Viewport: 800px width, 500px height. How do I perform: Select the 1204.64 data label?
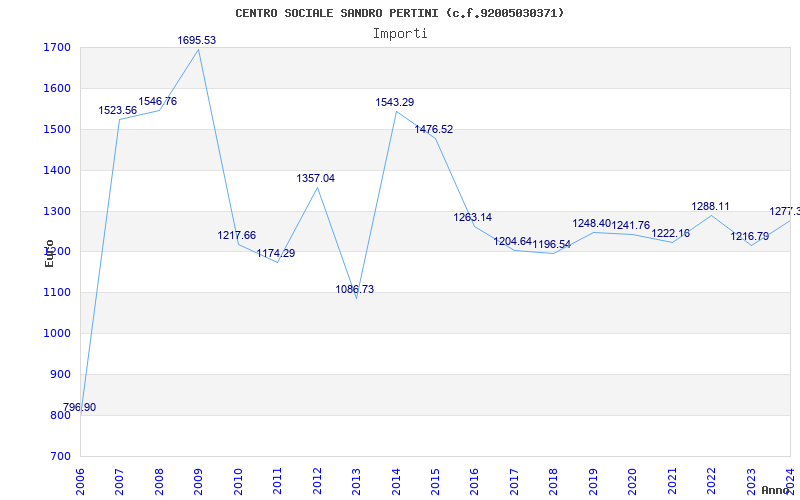[512, 241]
